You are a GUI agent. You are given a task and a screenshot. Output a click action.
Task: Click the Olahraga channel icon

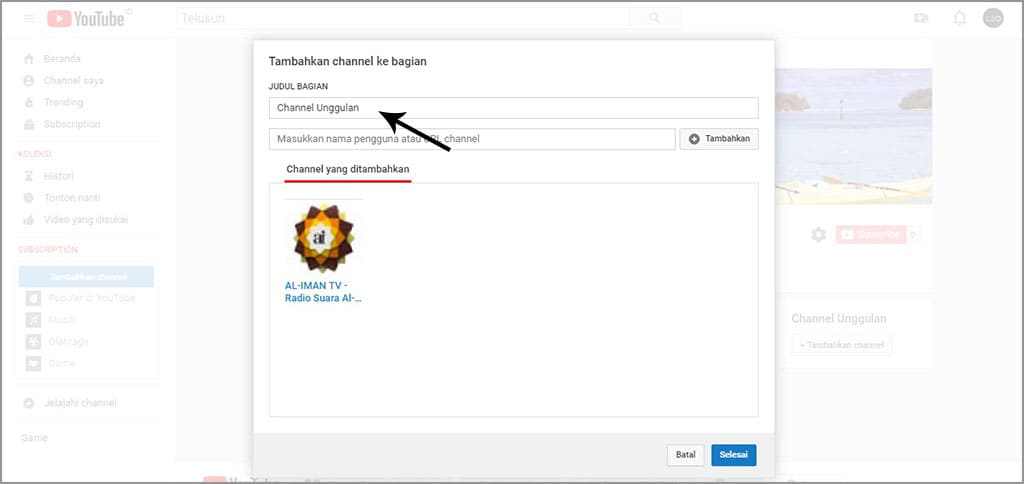tap(33, 342)
